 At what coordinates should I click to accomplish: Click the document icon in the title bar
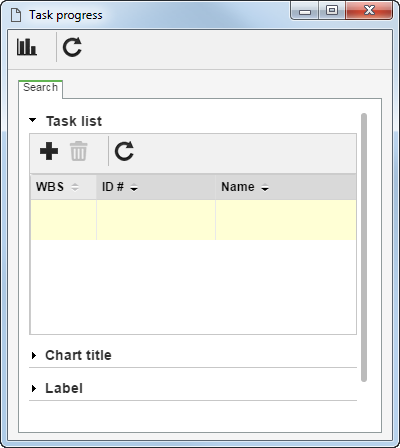coord(16,15)
